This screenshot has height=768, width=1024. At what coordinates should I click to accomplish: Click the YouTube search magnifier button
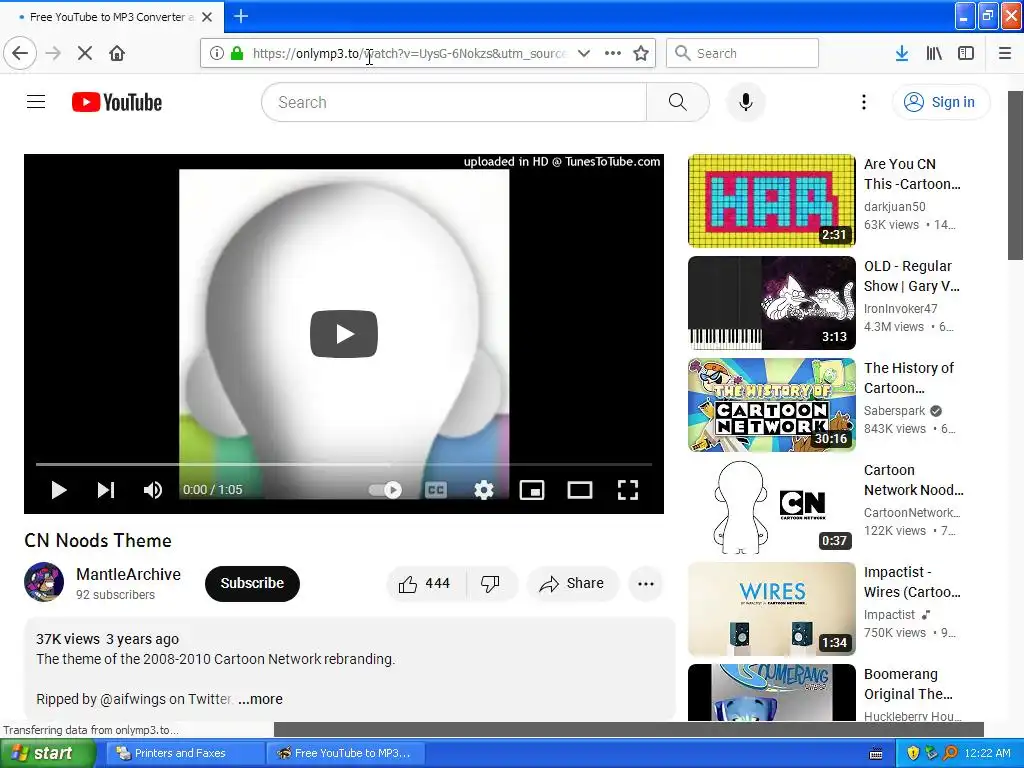pos(678,102)
